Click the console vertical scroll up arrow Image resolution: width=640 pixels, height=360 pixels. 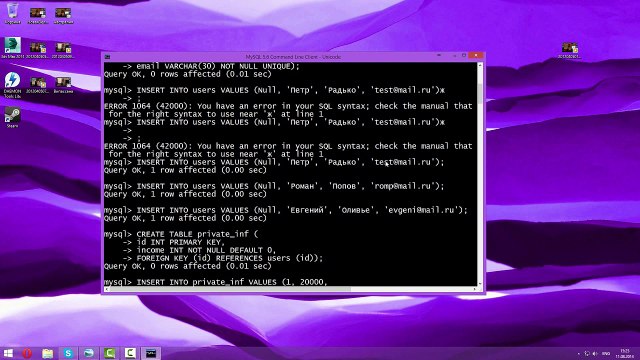tap(480, 65)
